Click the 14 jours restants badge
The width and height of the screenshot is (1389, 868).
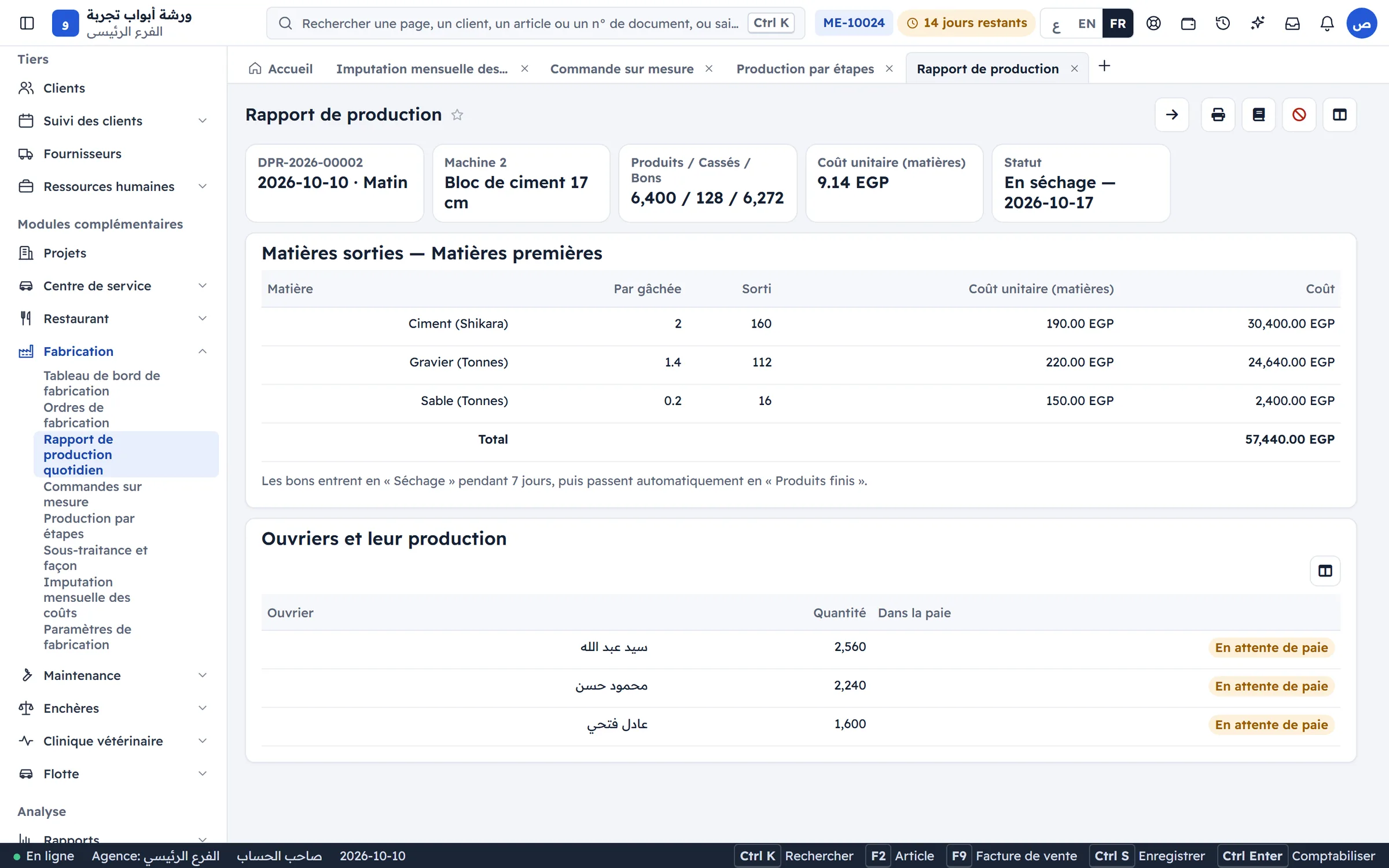pos(967,23)
